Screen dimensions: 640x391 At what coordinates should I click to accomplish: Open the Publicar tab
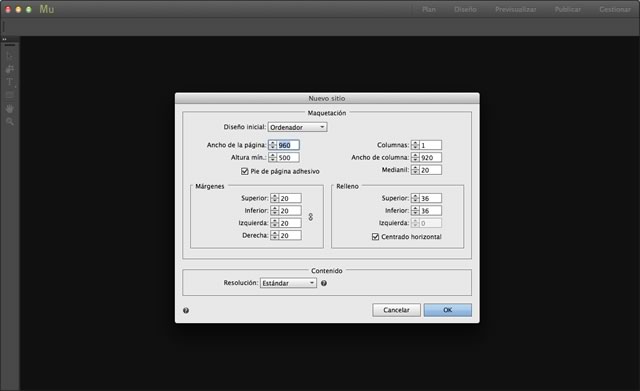coord(568,9)
